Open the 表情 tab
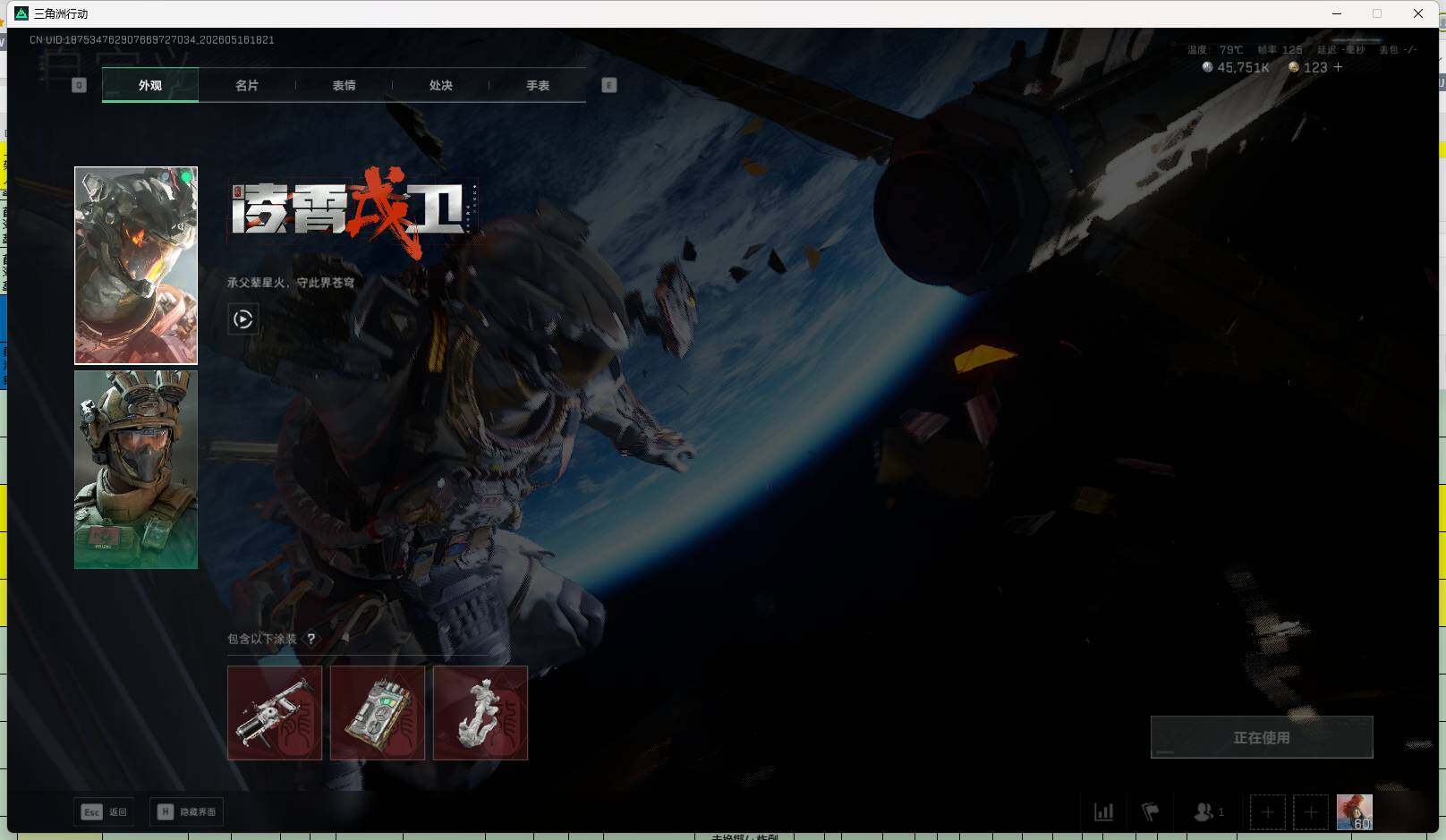Screen dimensions: 1446x840 tap(344, 85)
